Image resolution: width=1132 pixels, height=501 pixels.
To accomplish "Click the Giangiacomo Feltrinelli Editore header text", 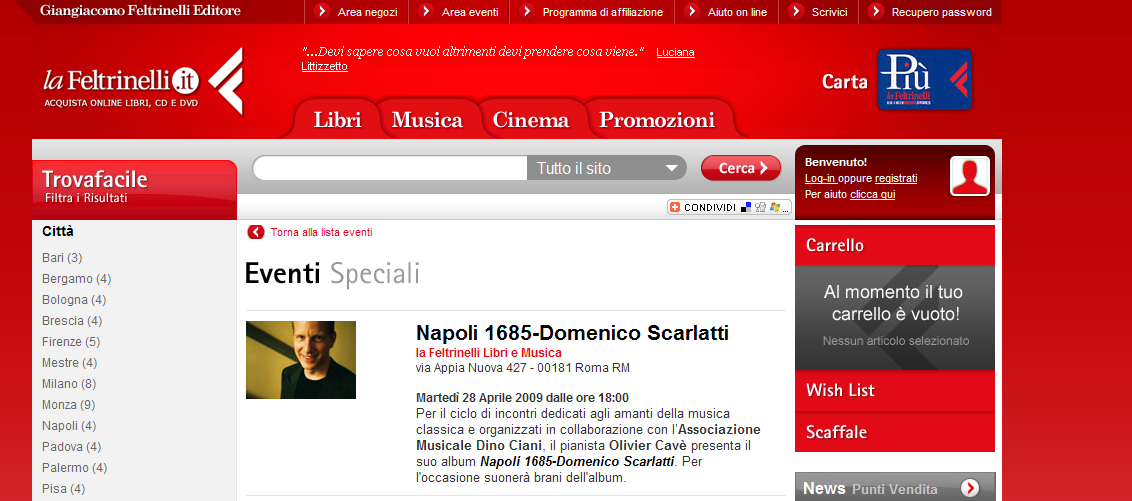I will point(141,11).
